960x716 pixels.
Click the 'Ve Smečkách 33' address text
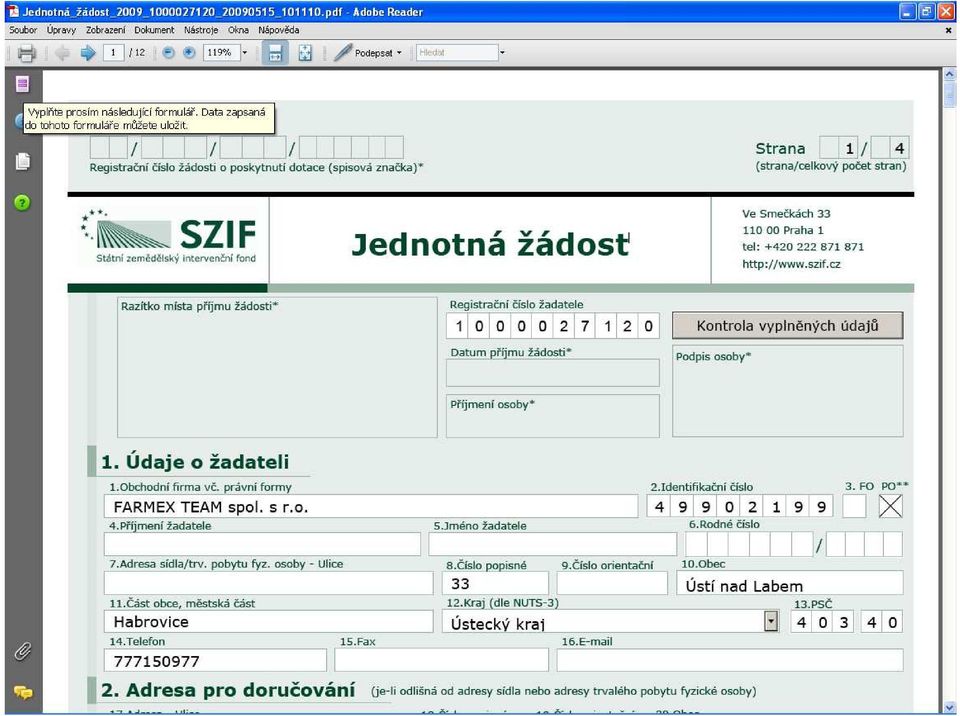pyautogui.click(x=786, y=214)
